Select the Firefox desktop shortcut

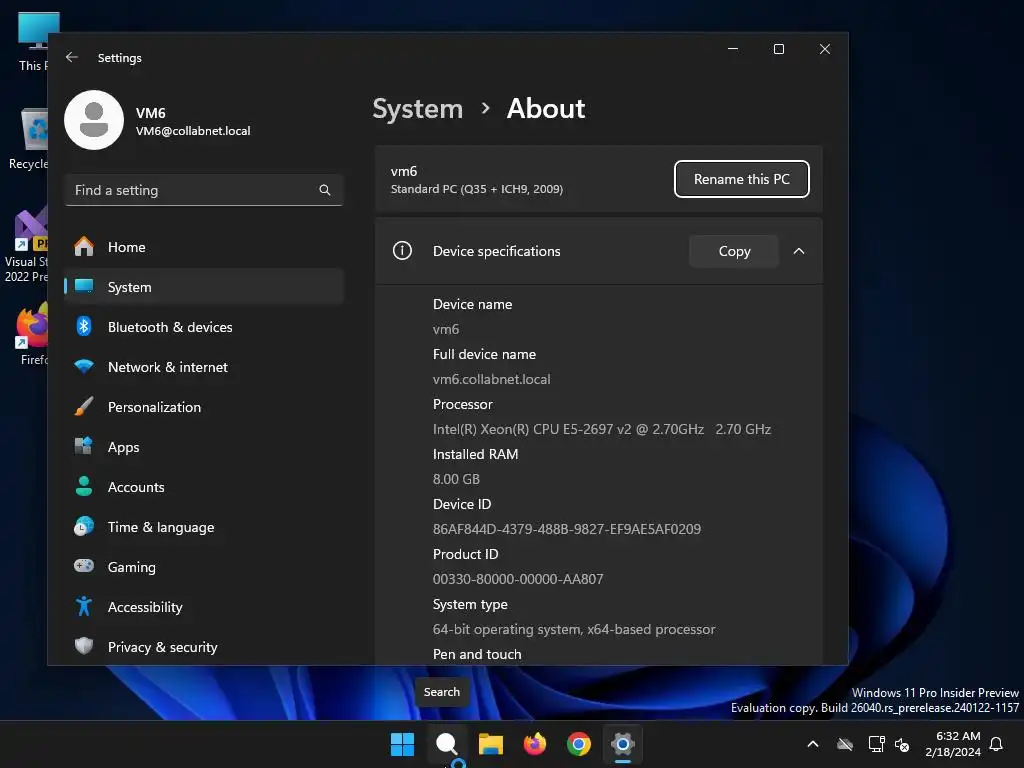tap(33, 334)
